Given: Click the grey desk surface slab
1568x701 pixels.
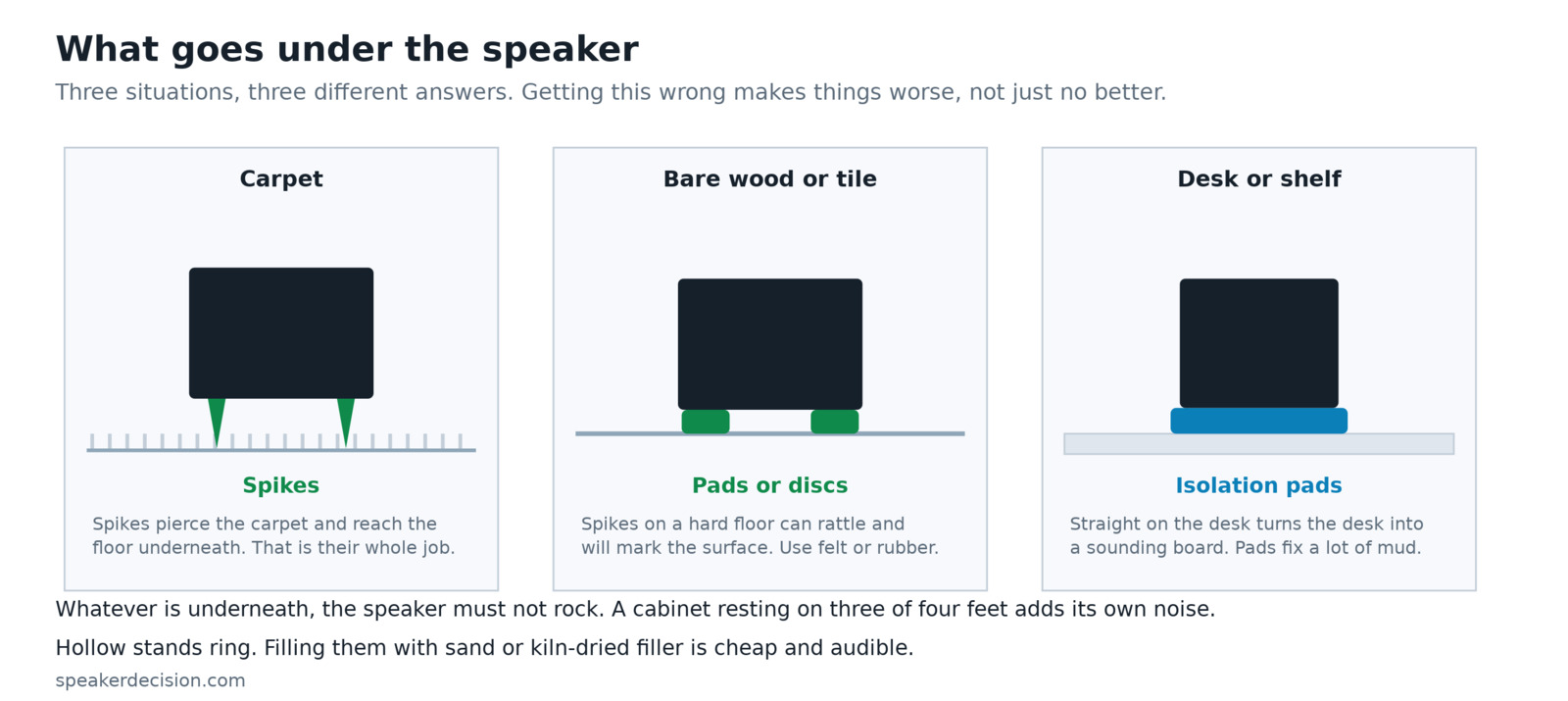Looking at the screenshot, I should pyautogui.click(x=1259, y=444).
